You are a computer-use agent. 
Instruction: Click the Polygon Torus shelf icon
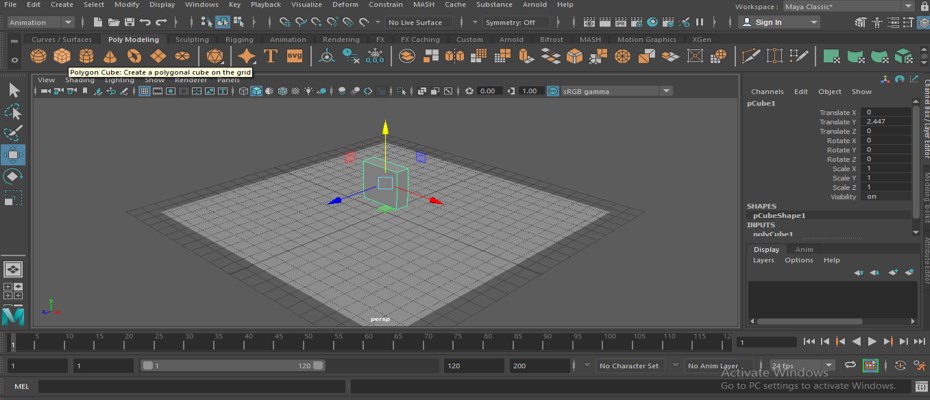coord(134,56)
